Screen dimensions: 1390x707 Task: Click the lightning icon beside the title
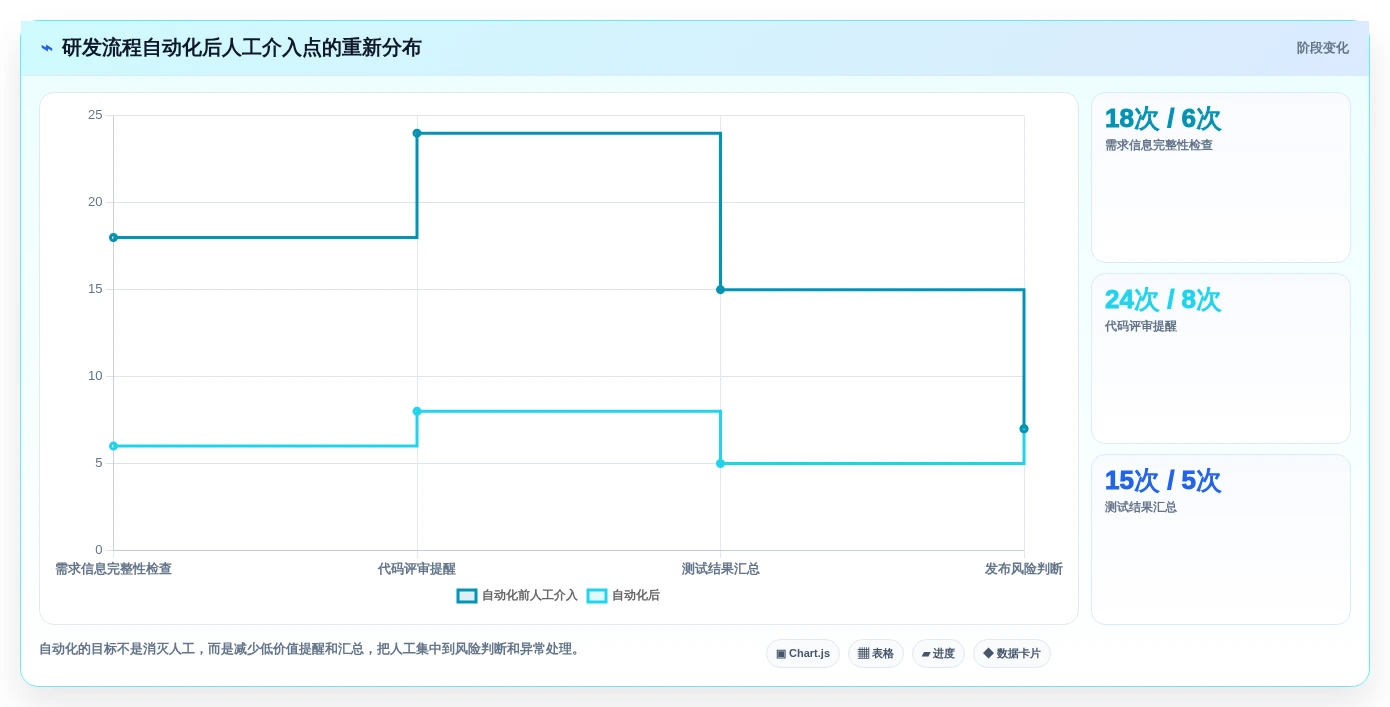point(47,48)
